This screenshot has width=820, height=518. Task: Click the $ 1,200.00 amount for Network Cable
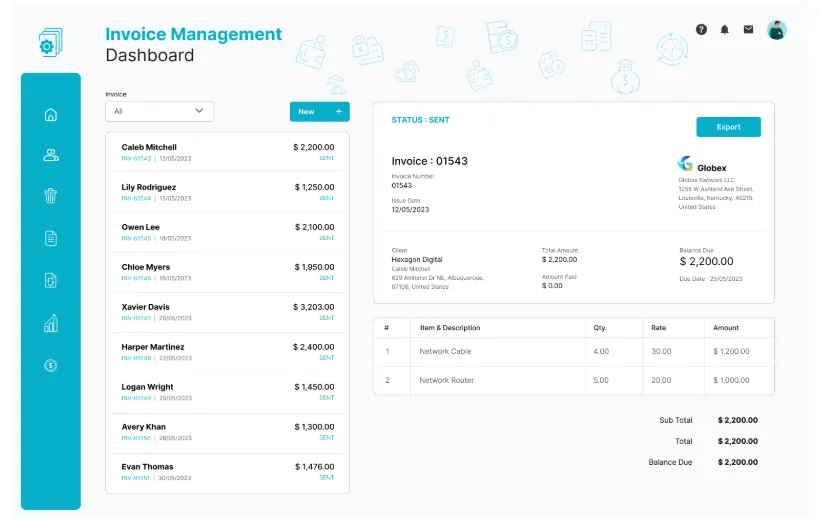coord(731,351)
